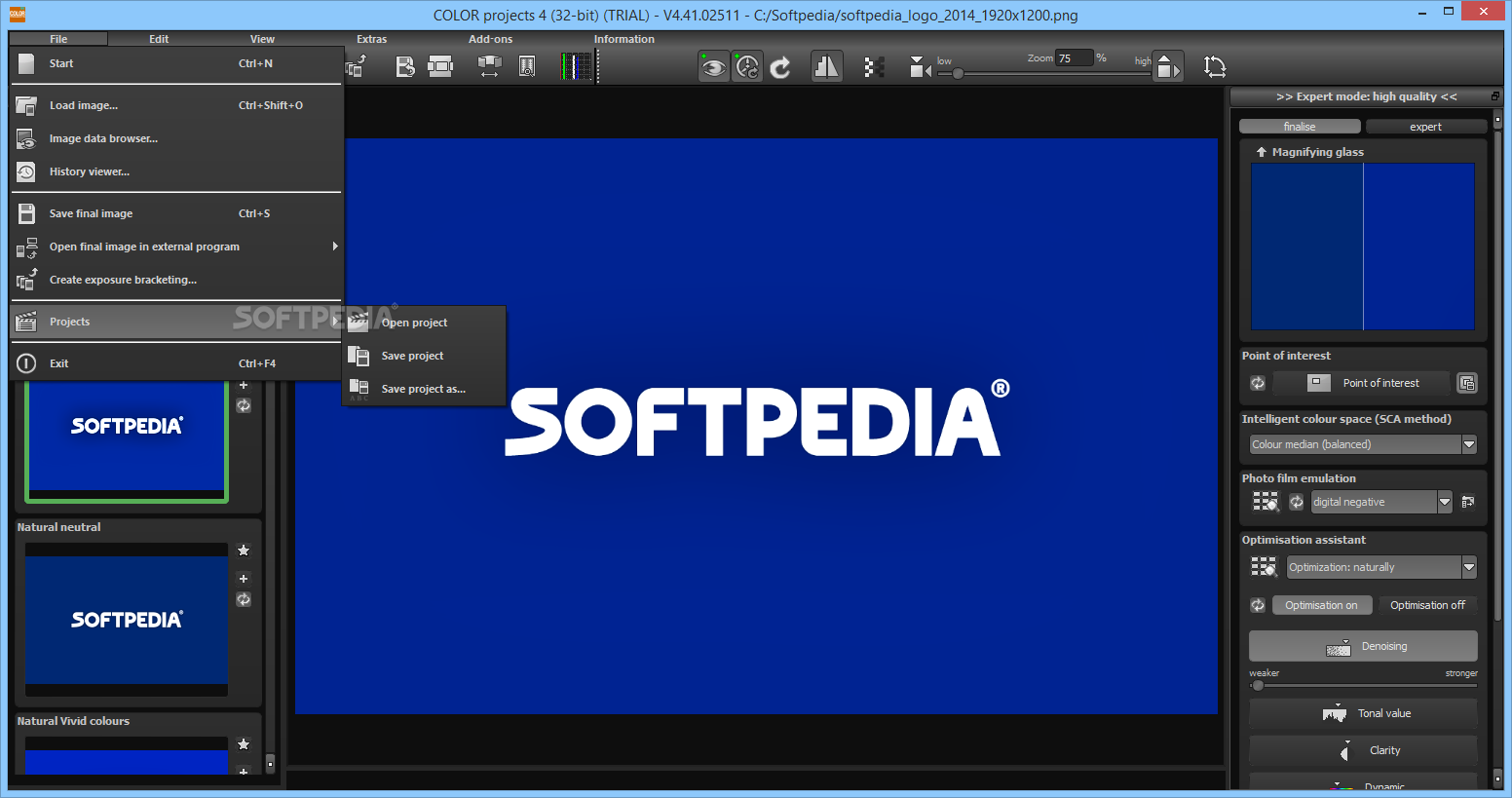Select Open project in submenu
The height and width of the screenshot is (798, 1512).
[424, 323]
